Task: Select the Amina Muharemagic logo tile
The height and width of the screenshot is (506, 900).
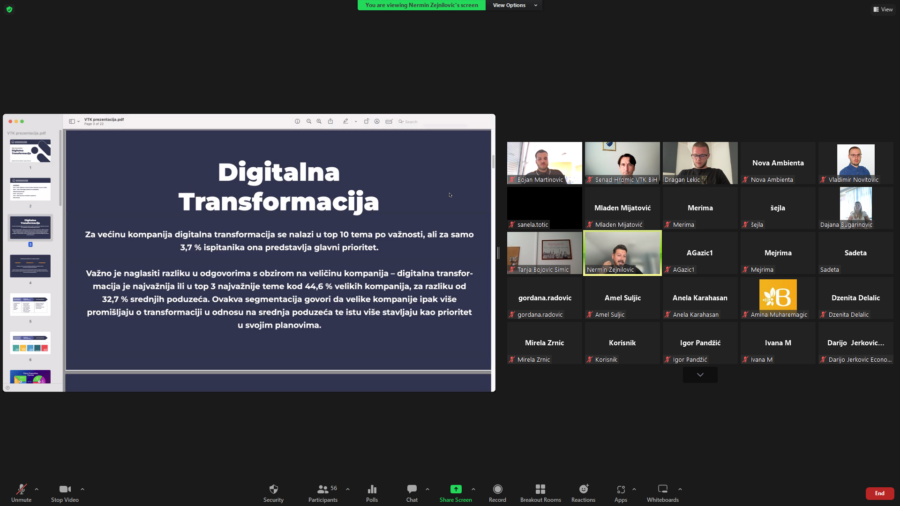Action: (778, 298)
